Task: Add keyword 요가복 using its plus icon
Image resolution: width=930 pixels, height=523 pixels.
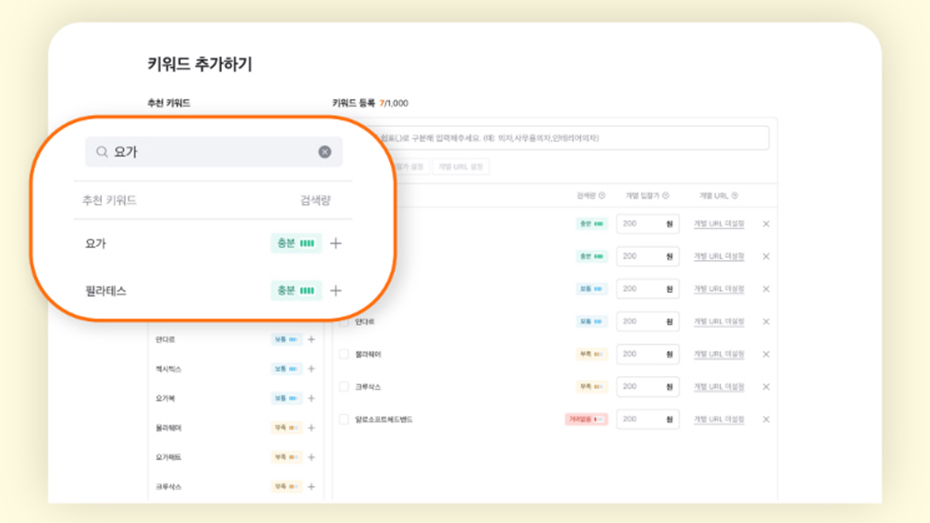Action: point(312,398)
